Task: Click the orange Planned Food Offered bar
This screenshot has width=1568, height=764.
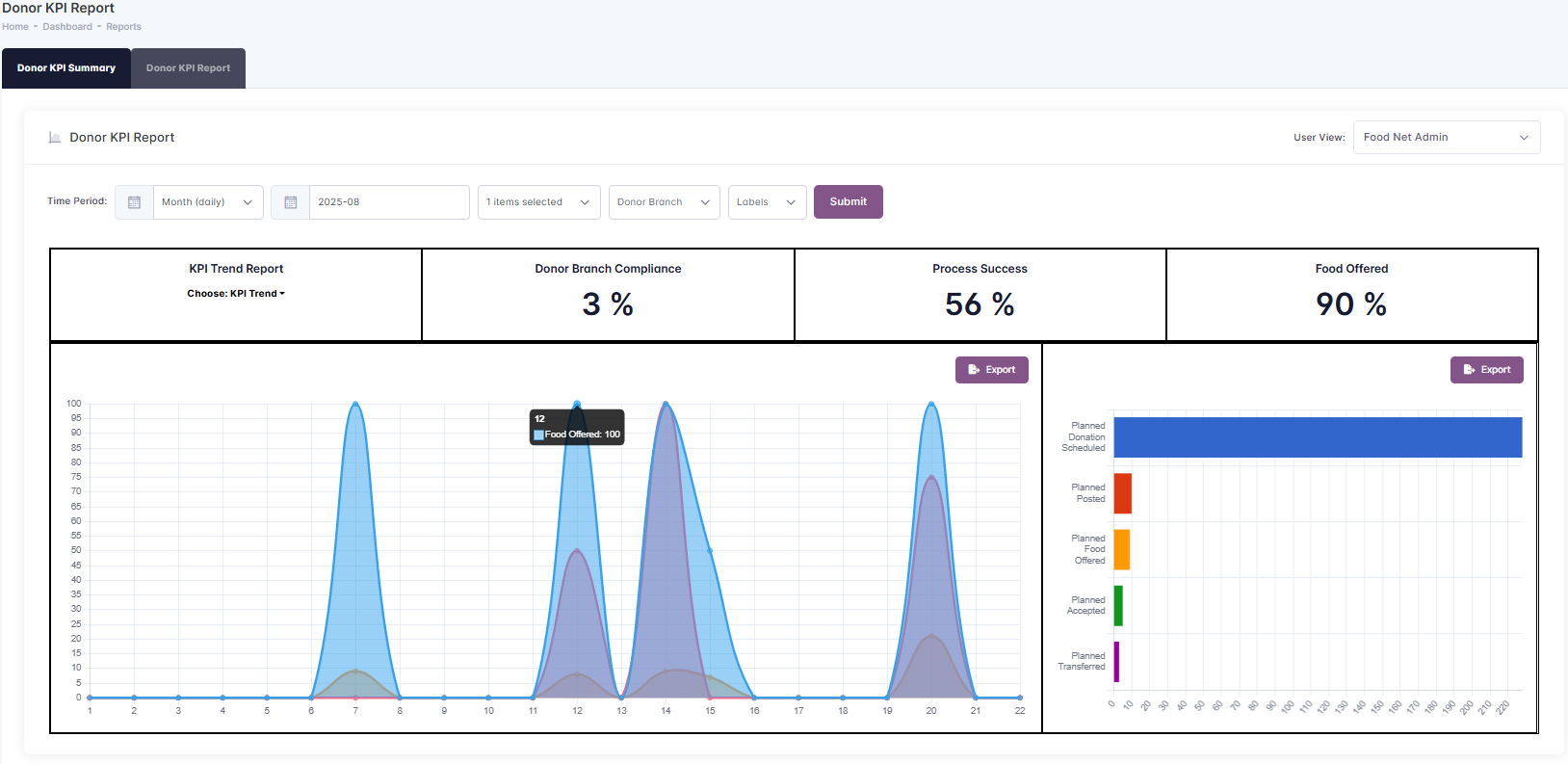Action: (x=1121, y=549)
